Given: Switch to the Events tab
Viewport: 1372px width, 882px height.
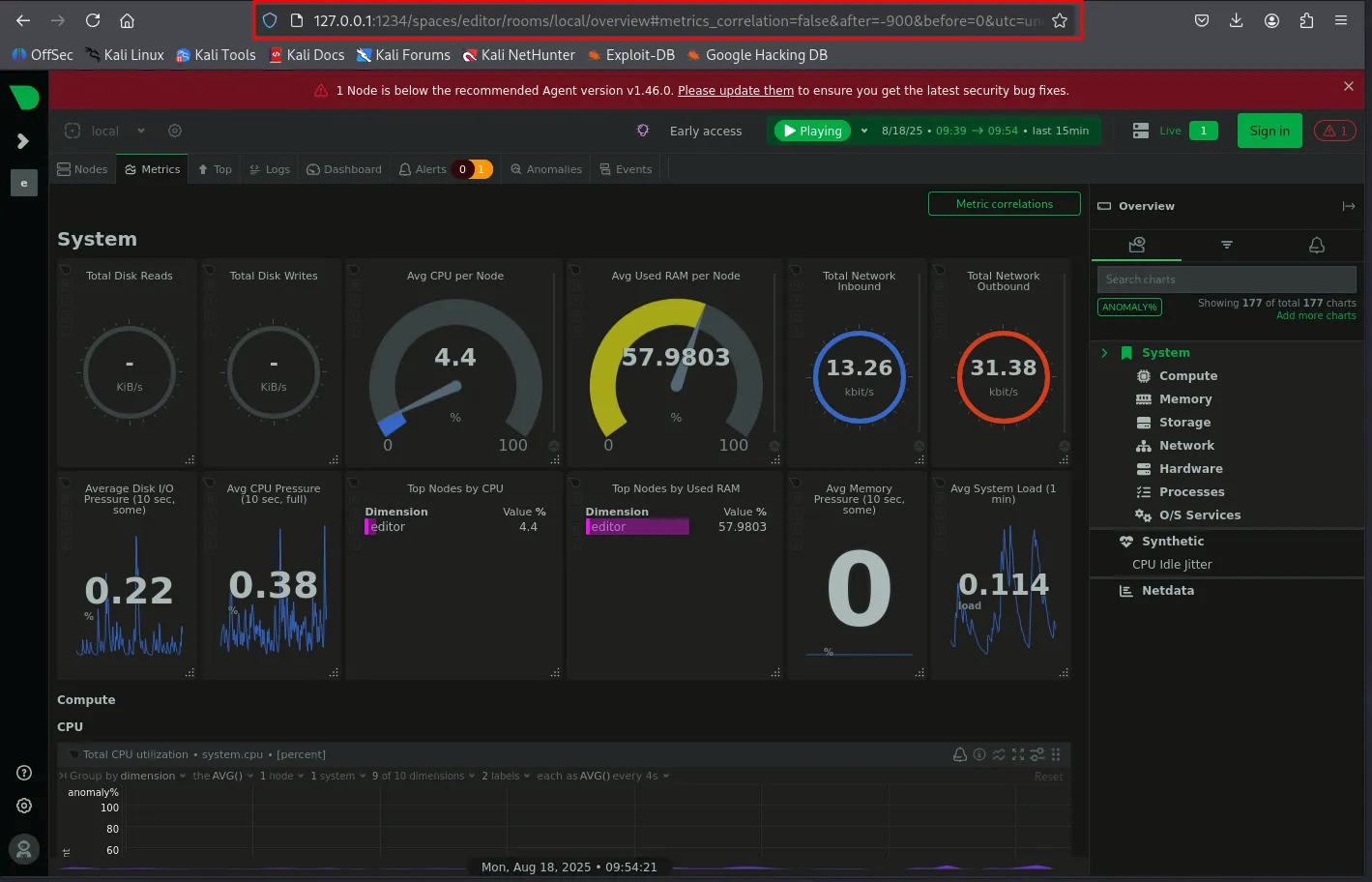Looking at the screenshot, I should point(626,169).
